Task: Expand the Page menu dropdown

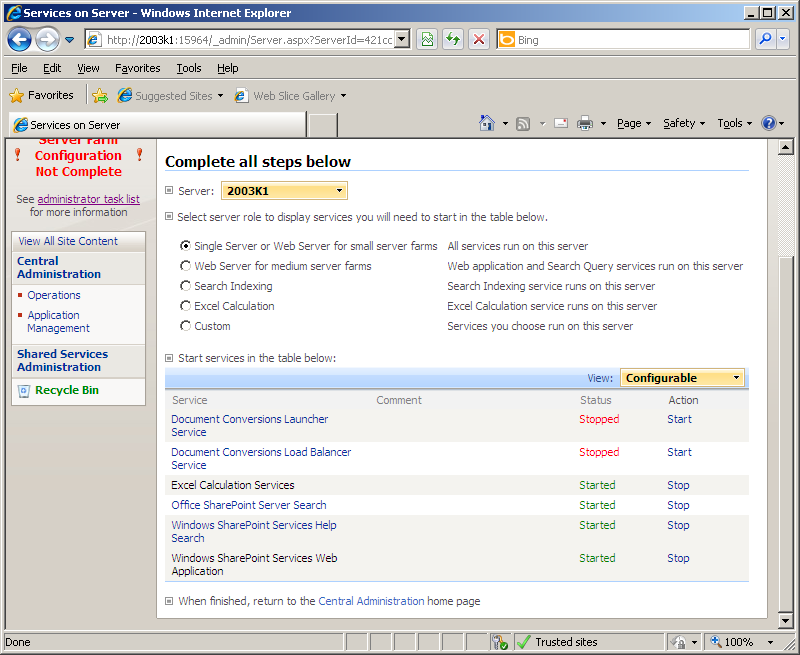Action: click(634, 123)
